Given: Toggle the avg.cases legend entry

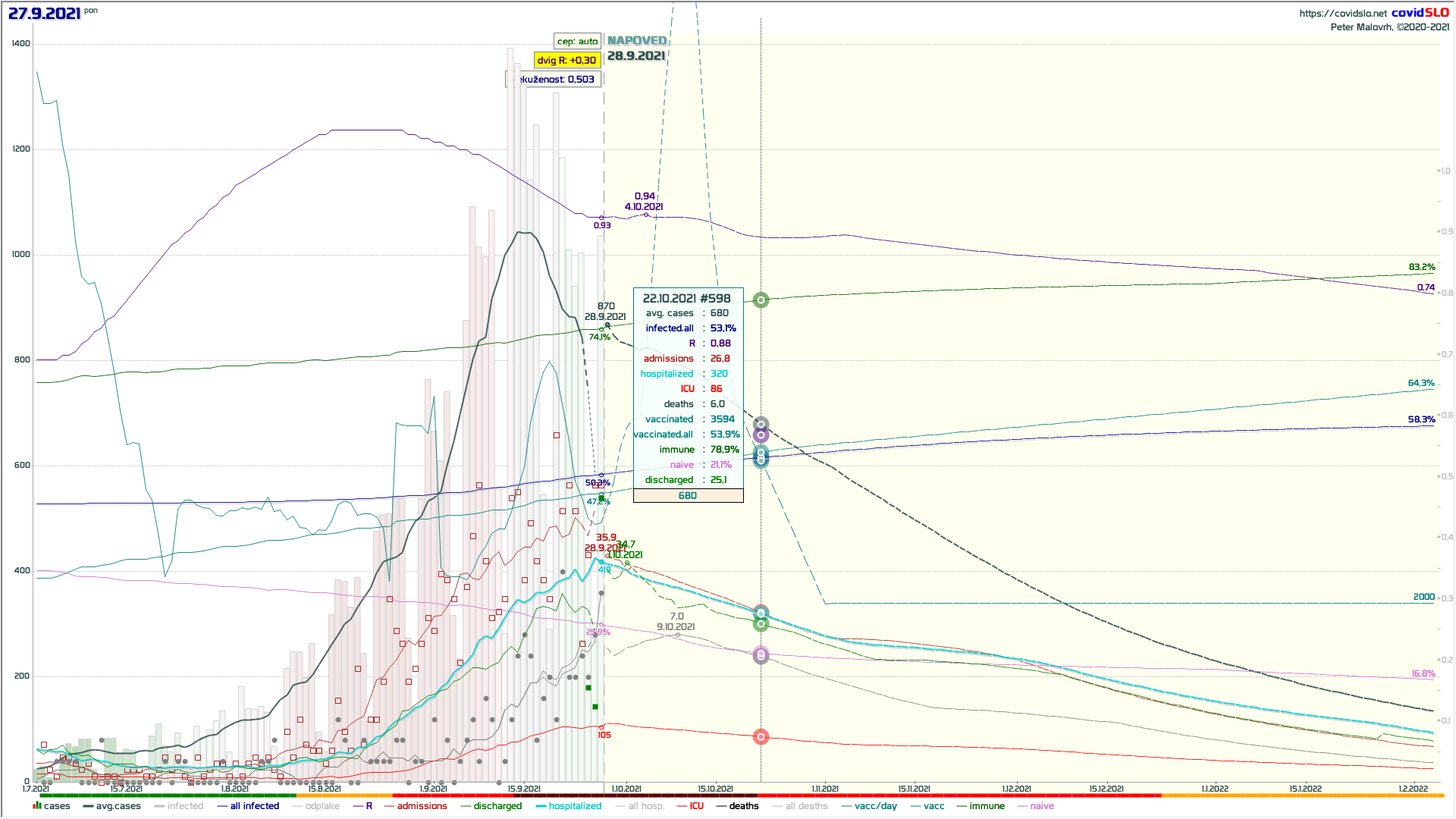Looking at the screenshot, I should tap(118, 806).
